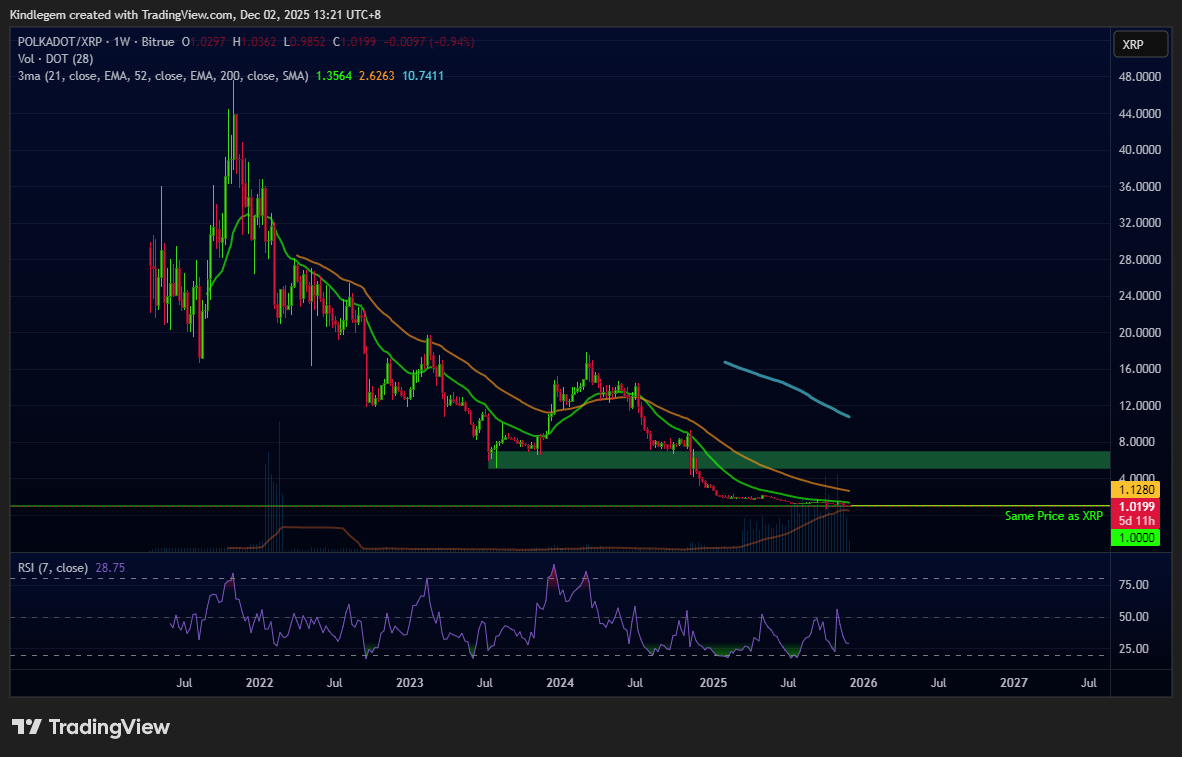
Task: Click the 48.0000 price axis label
Action: [x=1139, y=77]
